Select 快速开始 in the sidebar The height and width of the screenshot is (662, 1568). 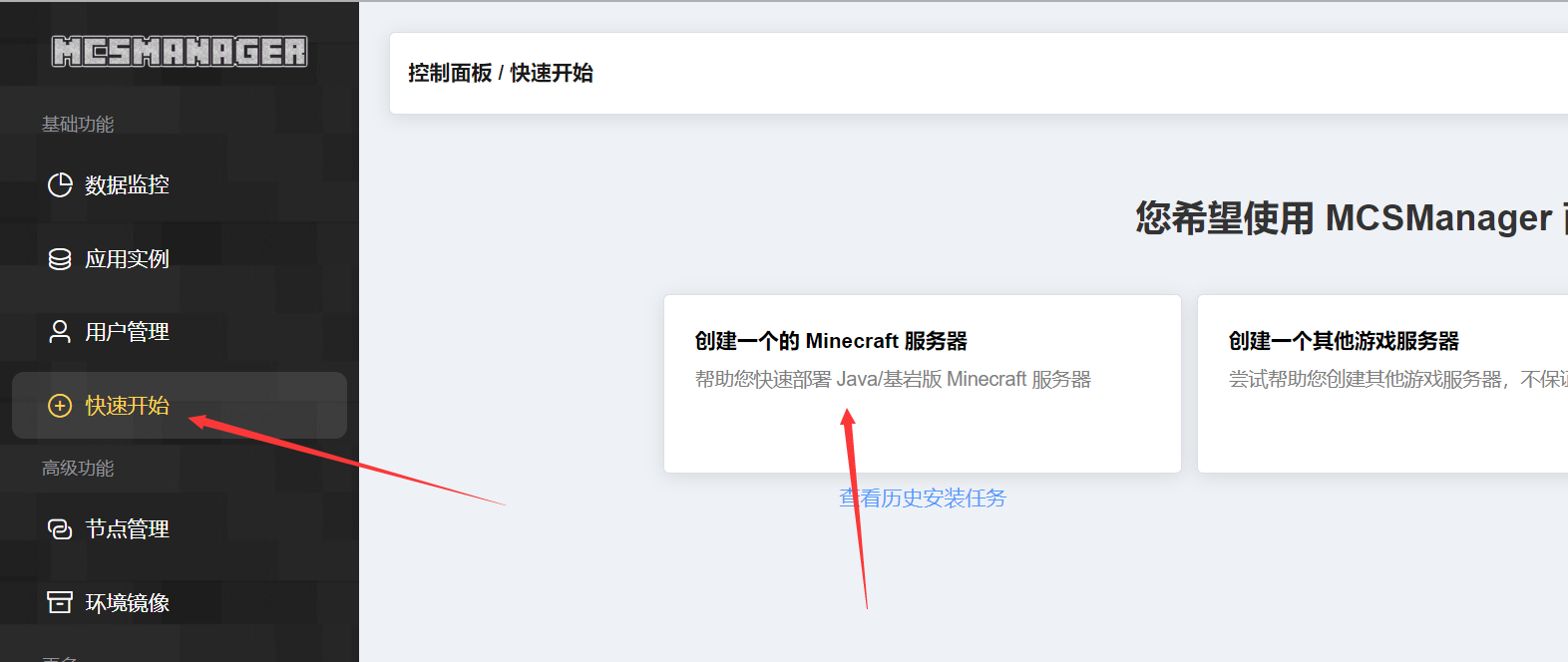180,406
